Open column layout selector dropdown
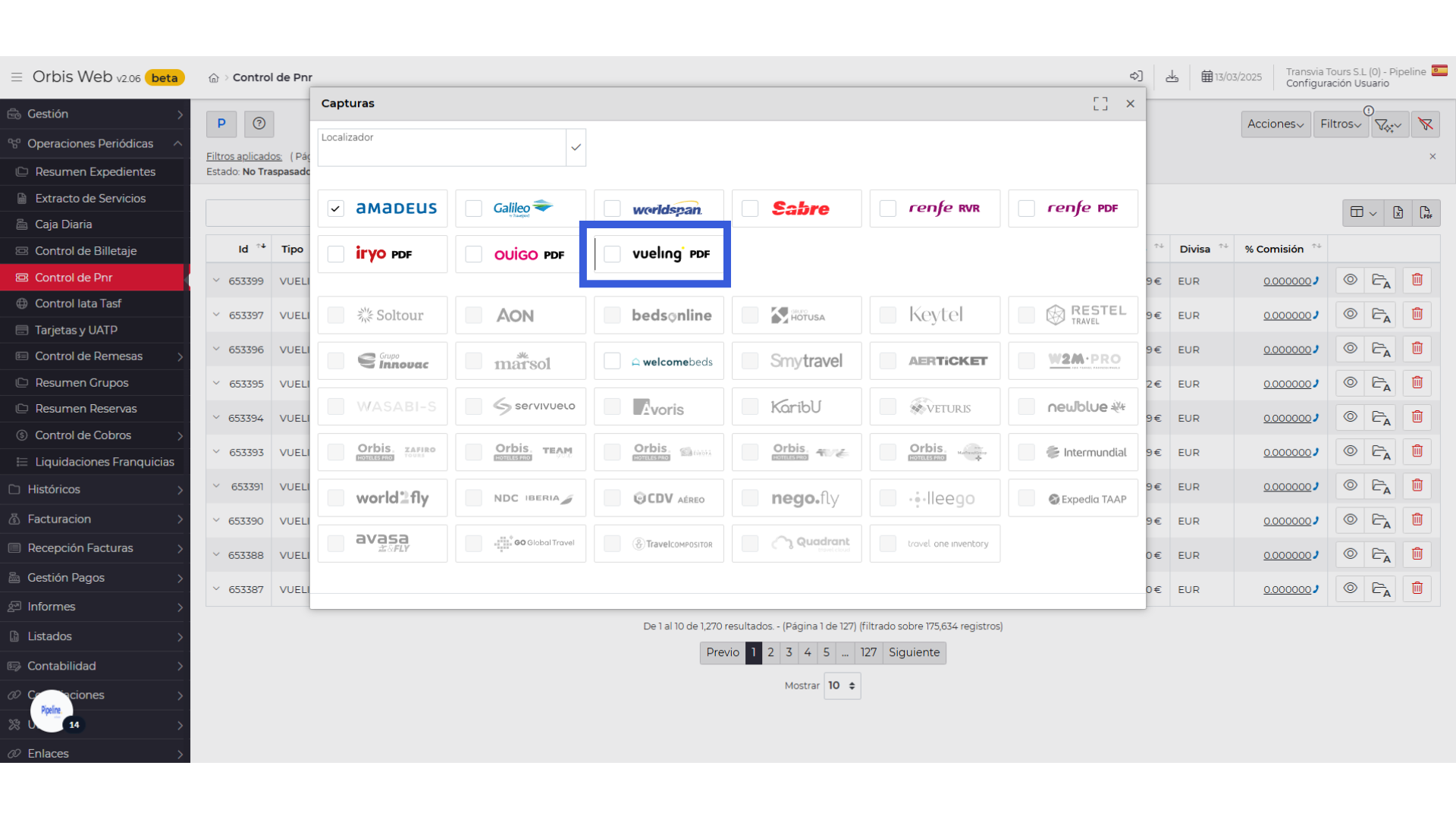 pyautogui.click(x=1363, y=212)
